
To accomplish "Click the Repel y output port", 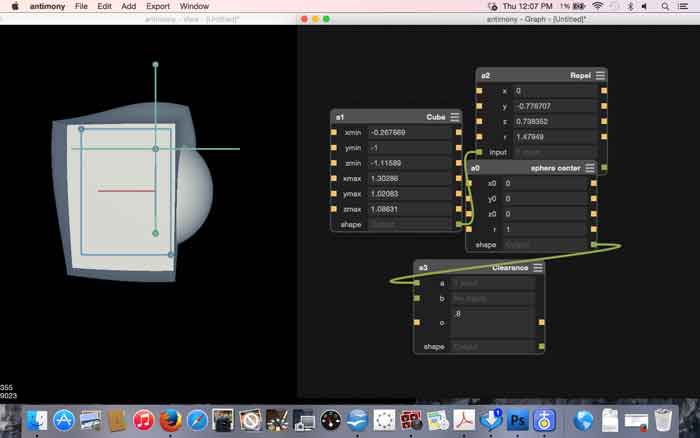I will 604,106.
